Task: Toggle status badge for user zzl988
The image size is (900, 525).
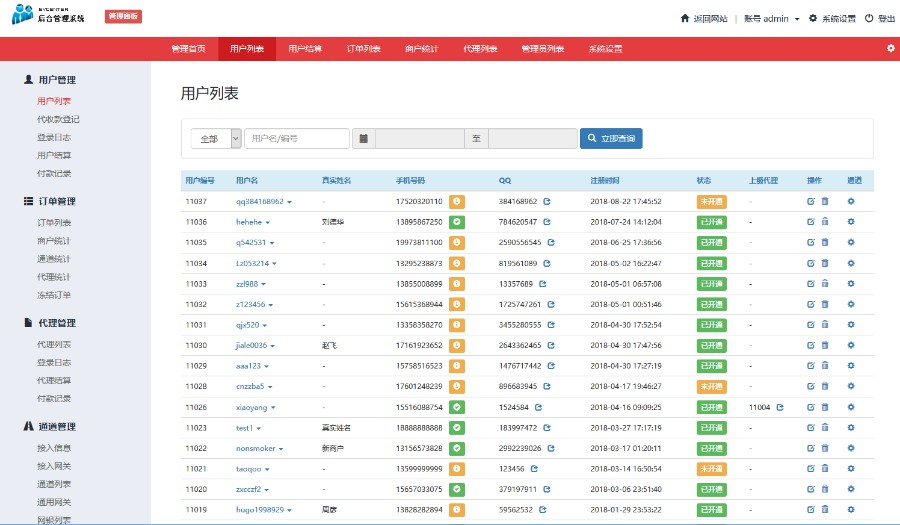Action: coord(711,283)
